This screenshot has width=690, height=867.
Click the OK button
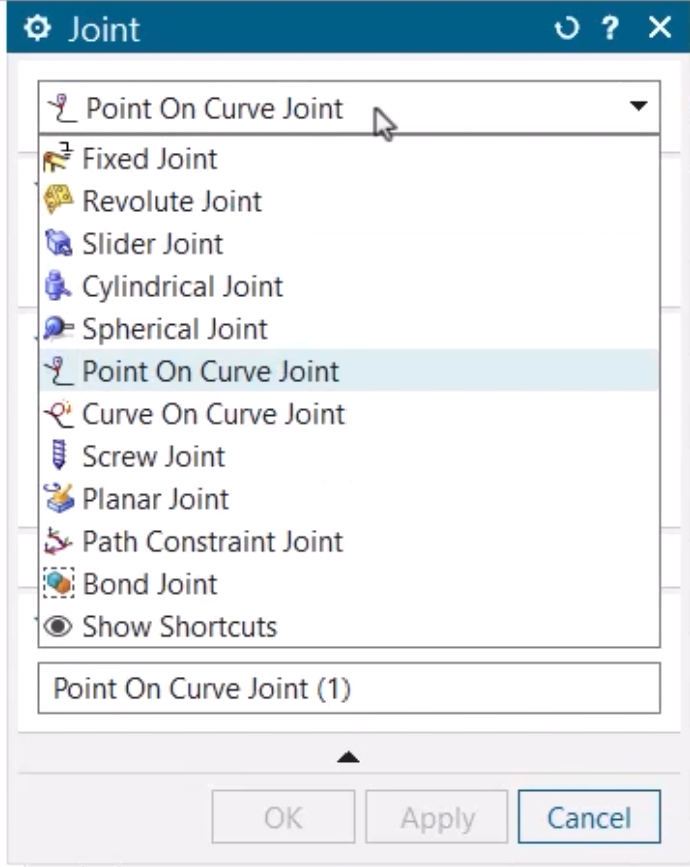[283, 819]
